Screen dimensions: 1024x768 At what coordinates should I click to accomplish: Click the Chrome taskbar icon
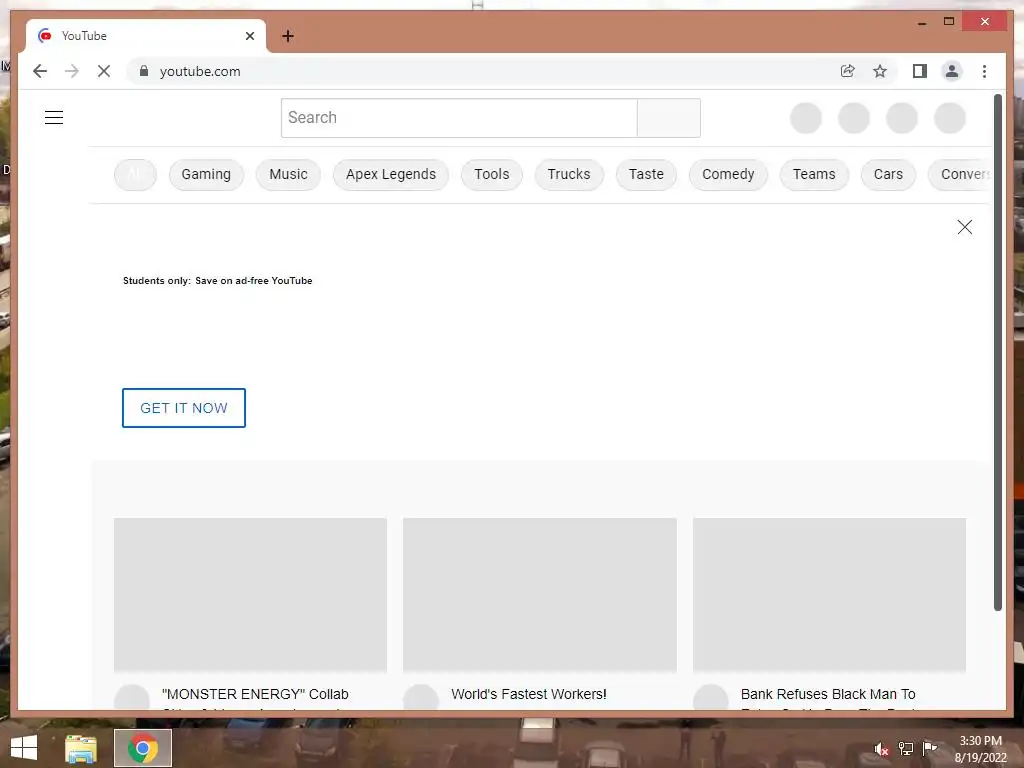(143, 748)
